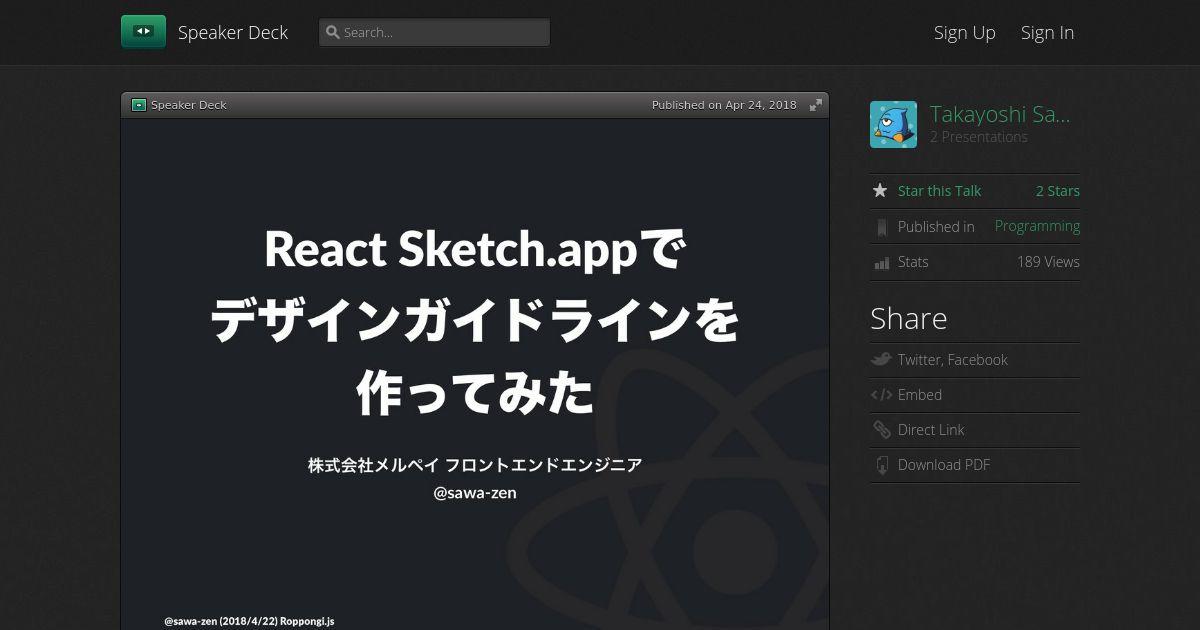1200x630 pixels.
Task: Click the green Speaker Deck logo icon
Action: tap(143, 32)
